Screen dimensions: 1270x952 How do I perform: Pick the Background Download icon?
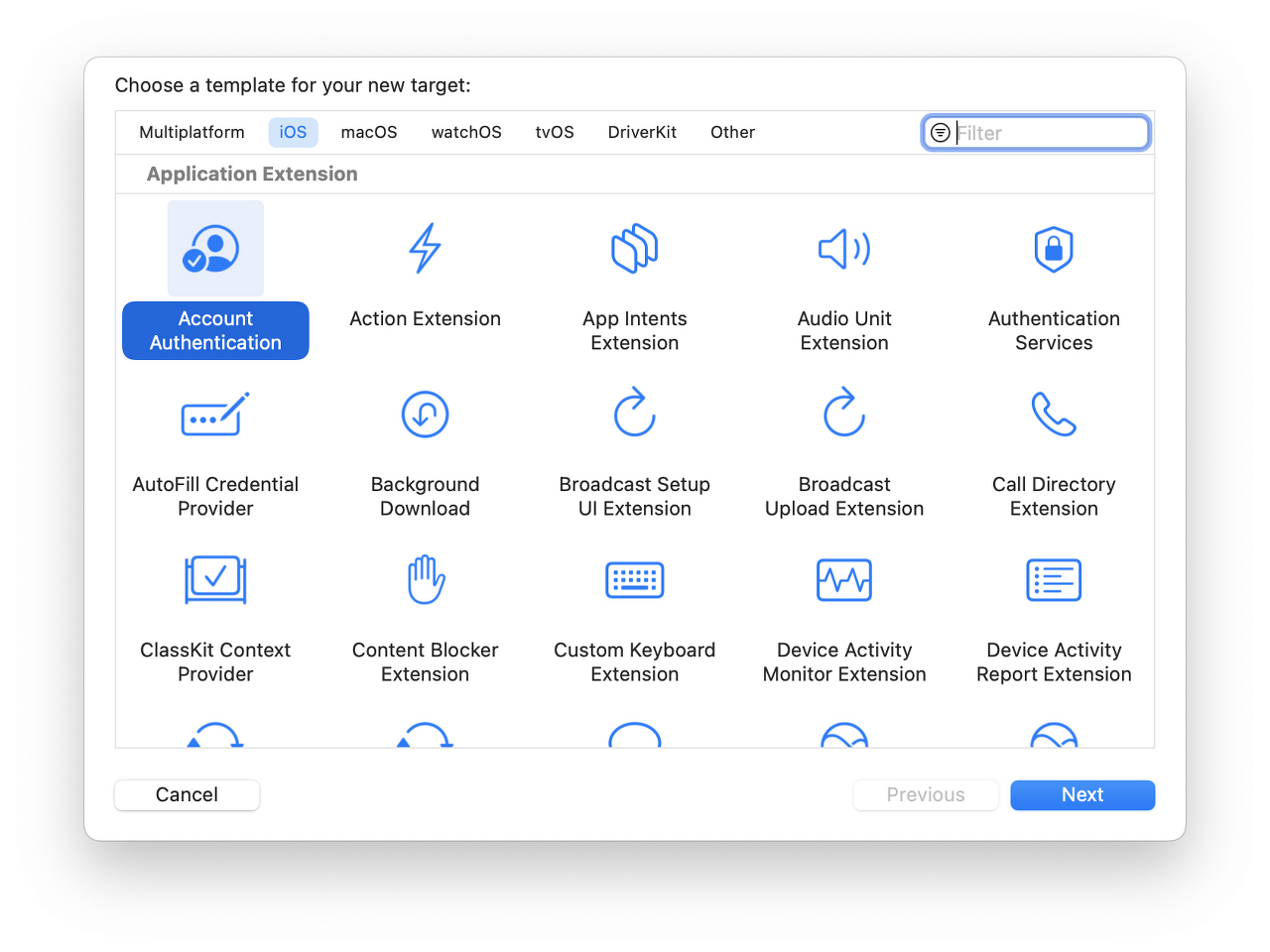point(425,415)
